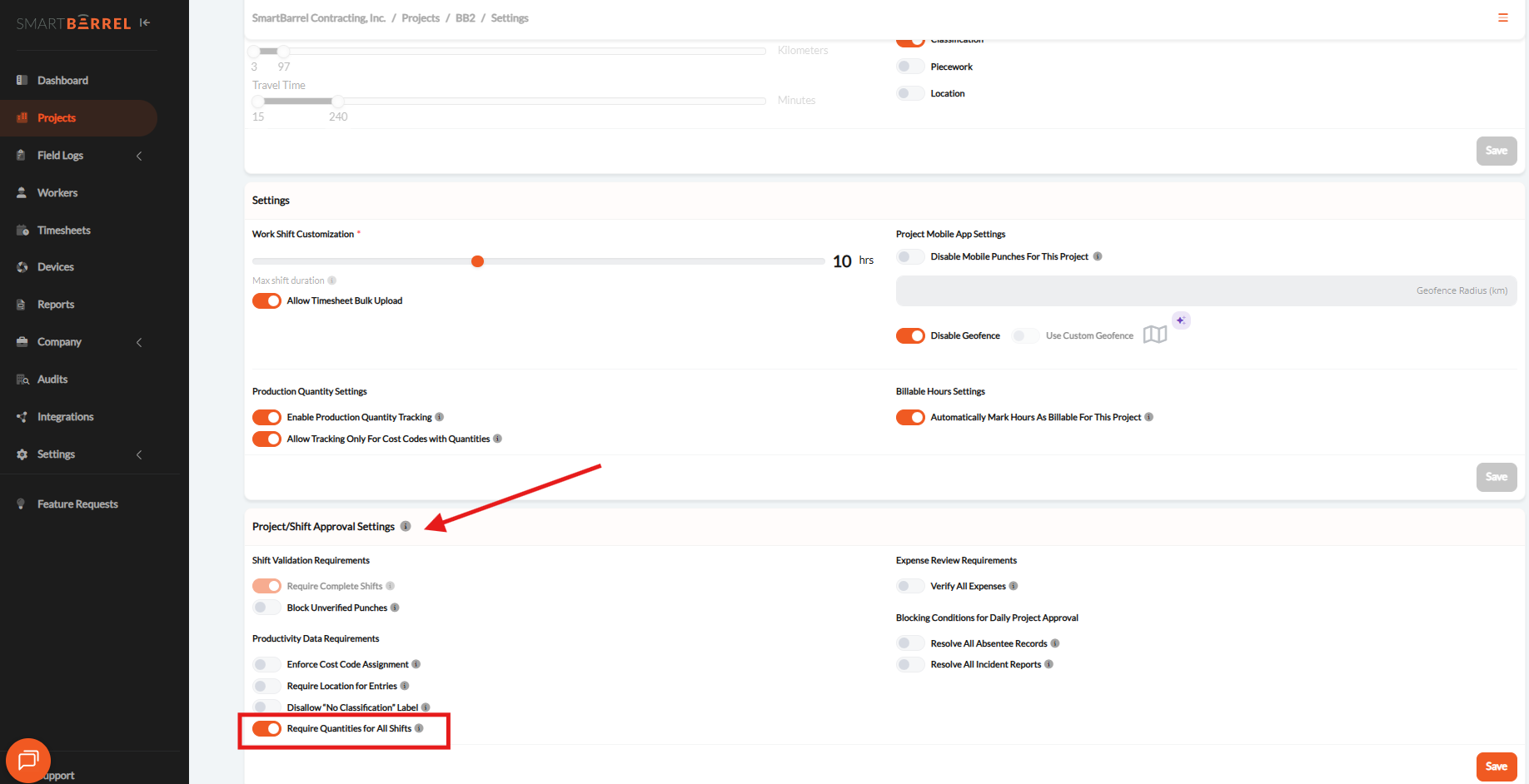Image resolution: width=1529 pixels, height=784 pixels.
Task: Click info icon beside Require Quantities for All Shifts
Action: coord(419,728)
